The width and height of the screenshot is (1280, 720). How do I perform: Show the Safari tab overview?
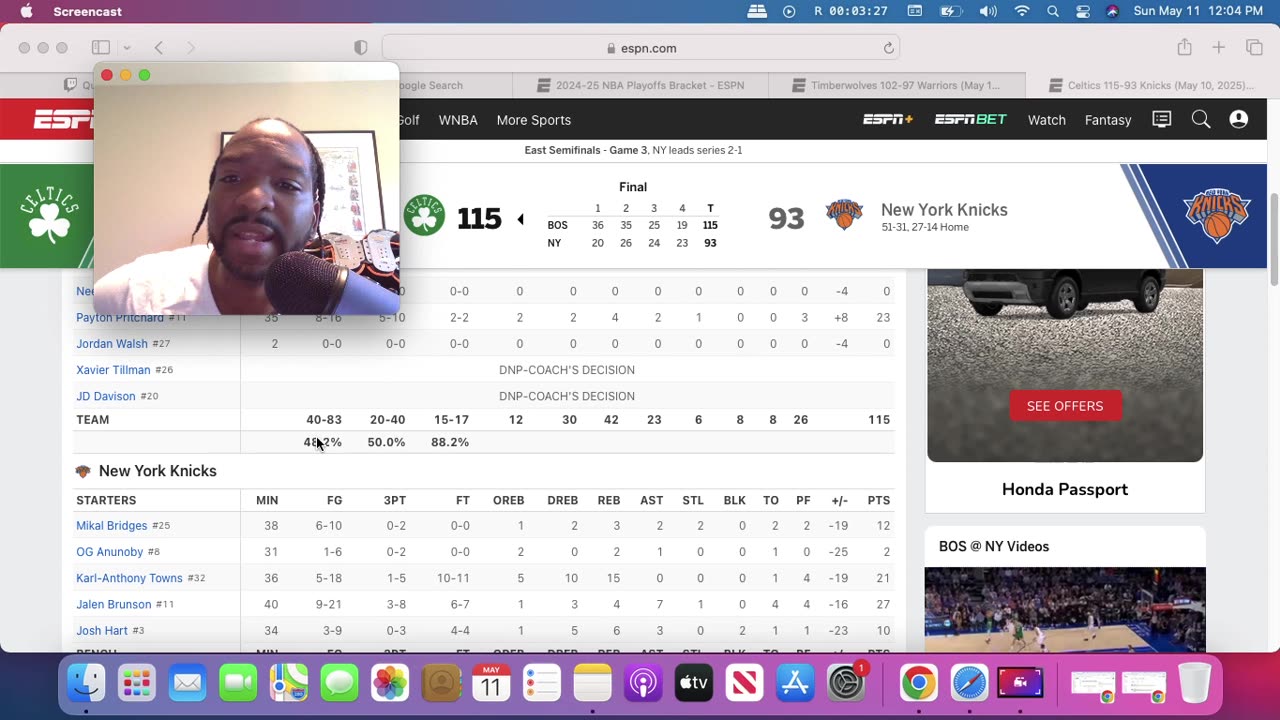(1254, 47)
